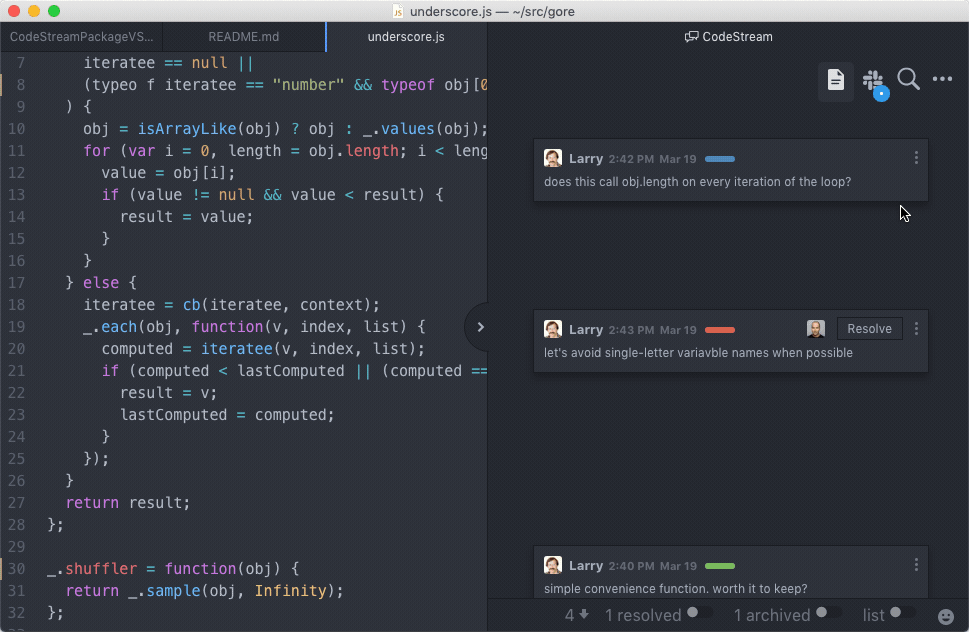Click line number 30 in the editor gutter
The height and width of the screenshot is (632, 969).
16,568
